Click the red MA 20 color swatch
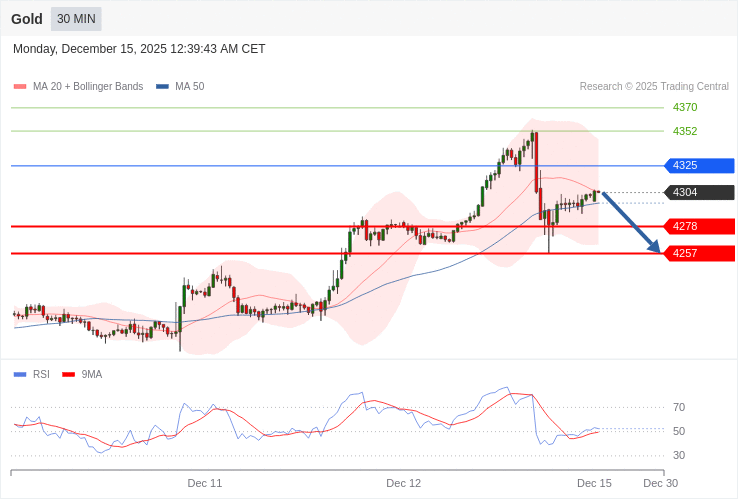Viewport: 738px width, 500px height. 20,86
